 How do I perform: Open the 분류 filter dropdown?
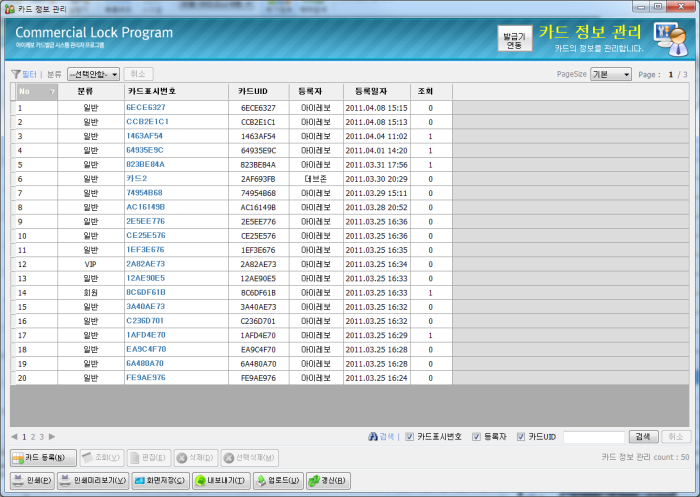coord(93,74)
